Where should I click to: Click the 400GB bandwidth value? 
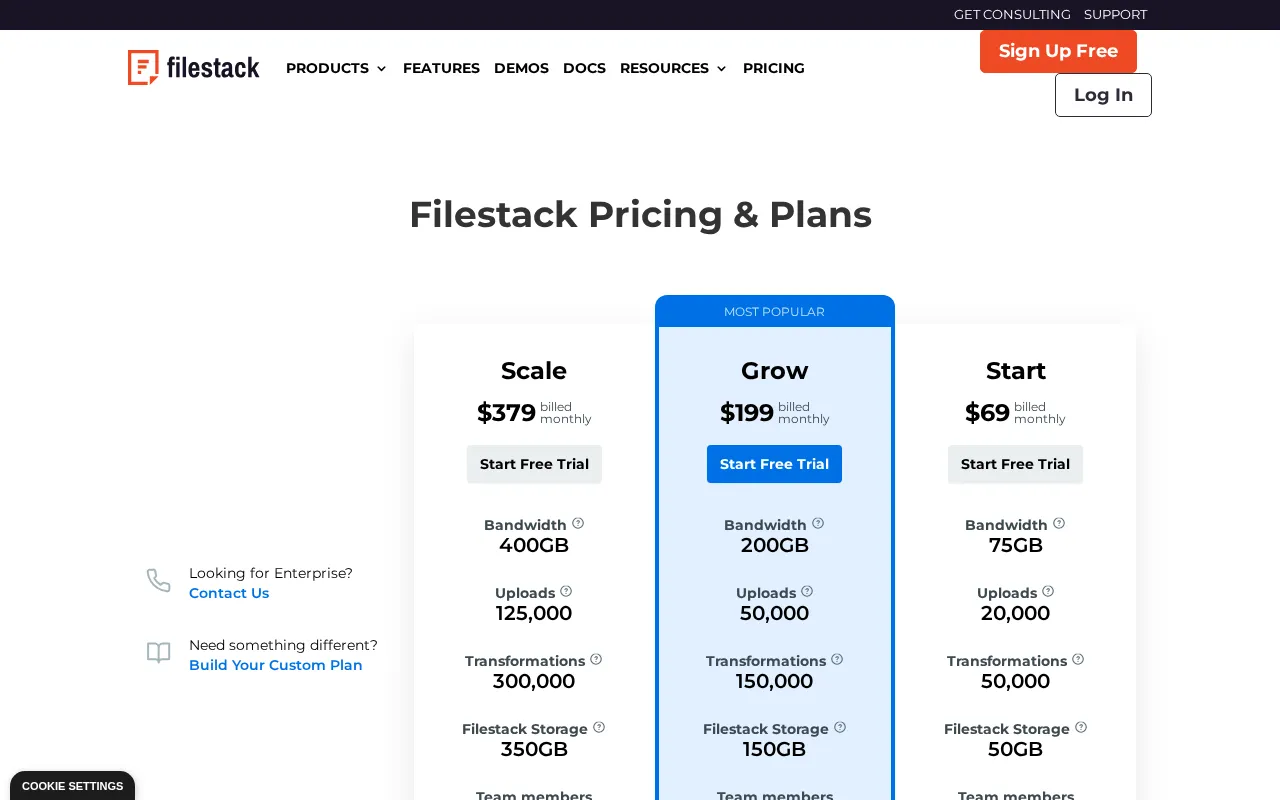coord(534,545)
